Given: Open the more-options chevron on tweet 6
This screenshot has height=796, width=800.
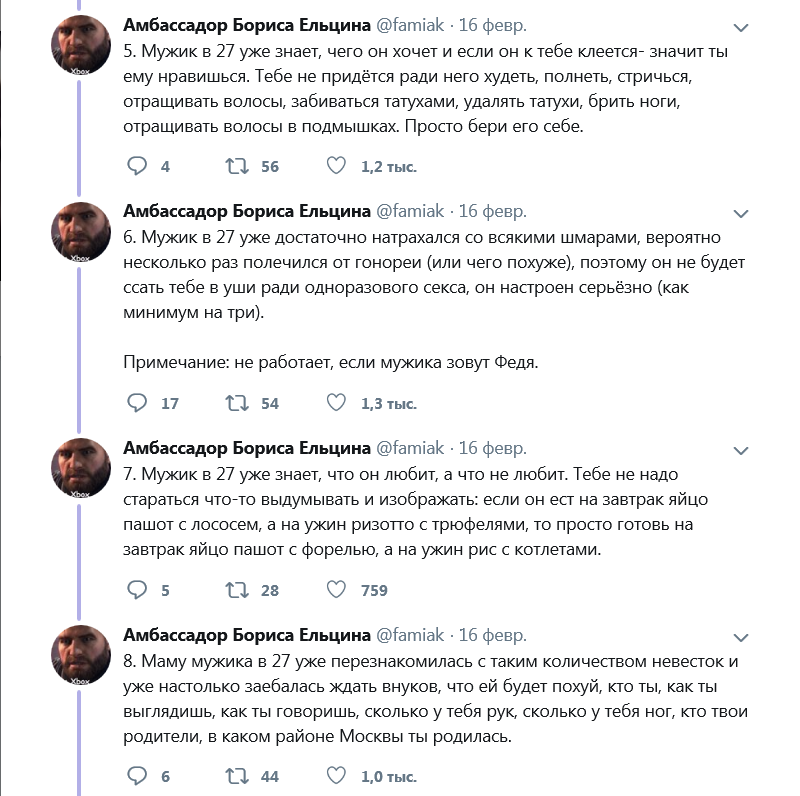Looking at the screenshot, I should point(741,214).
